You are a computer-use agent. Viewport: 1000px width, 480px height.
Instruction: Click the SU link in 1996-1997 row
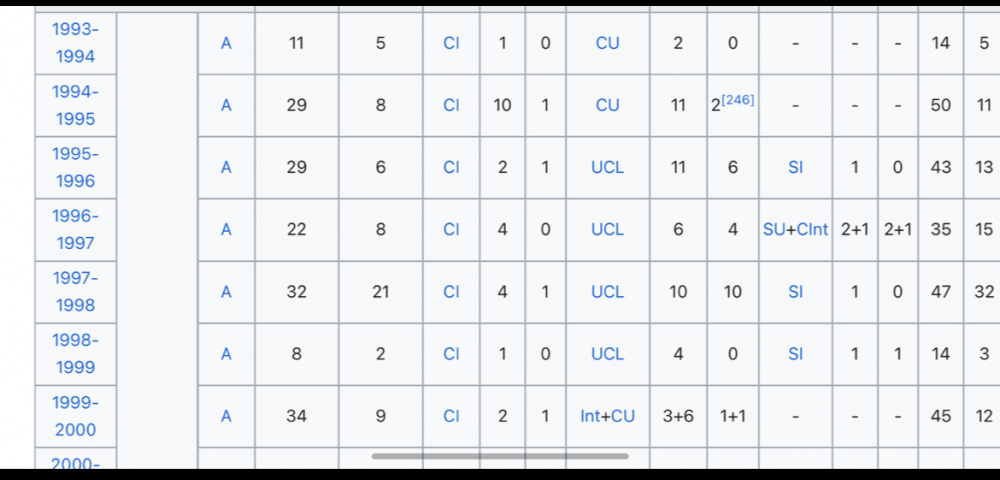774,229
